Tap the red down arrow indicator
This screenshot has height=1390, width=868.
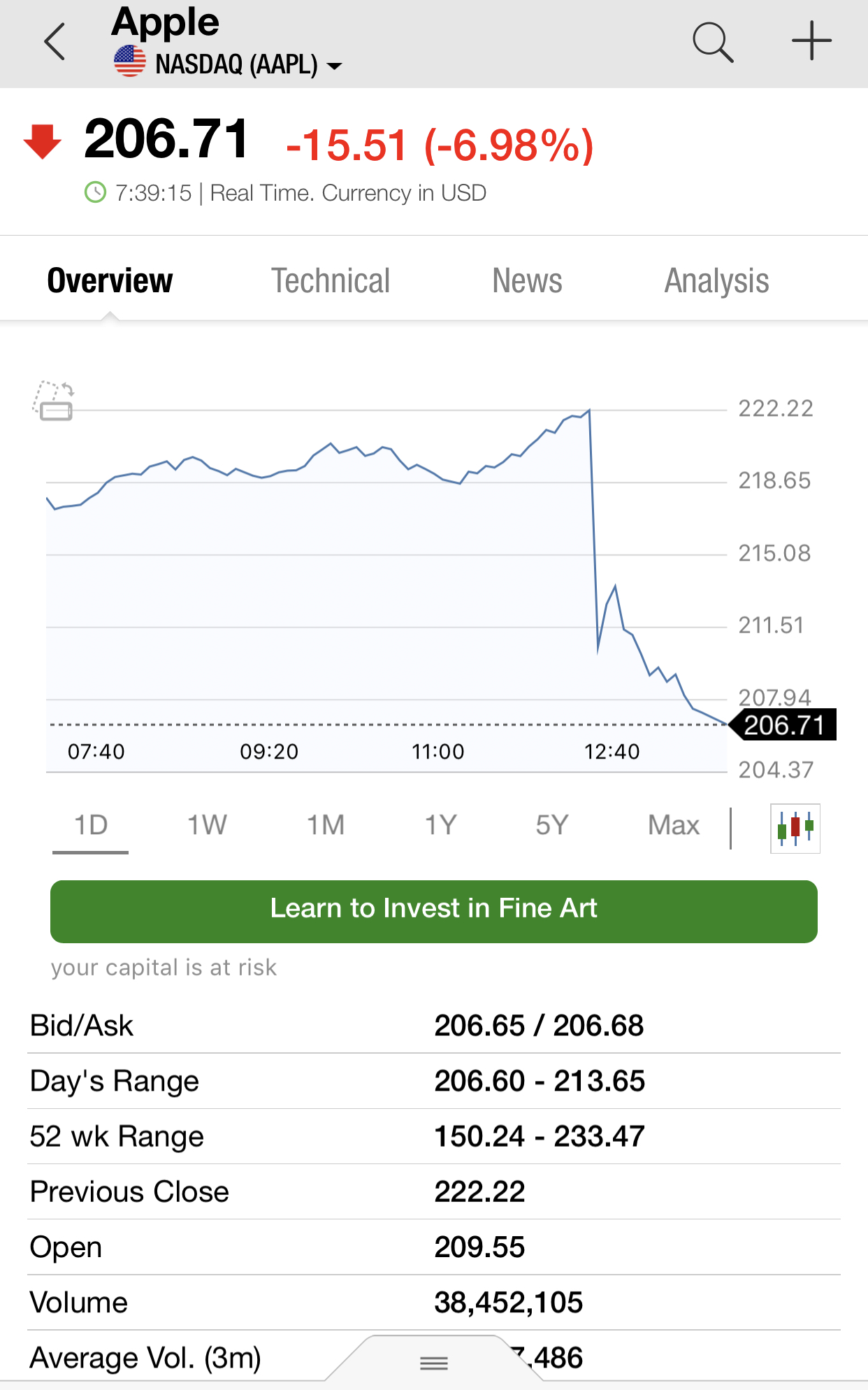[x=43, y=141]
